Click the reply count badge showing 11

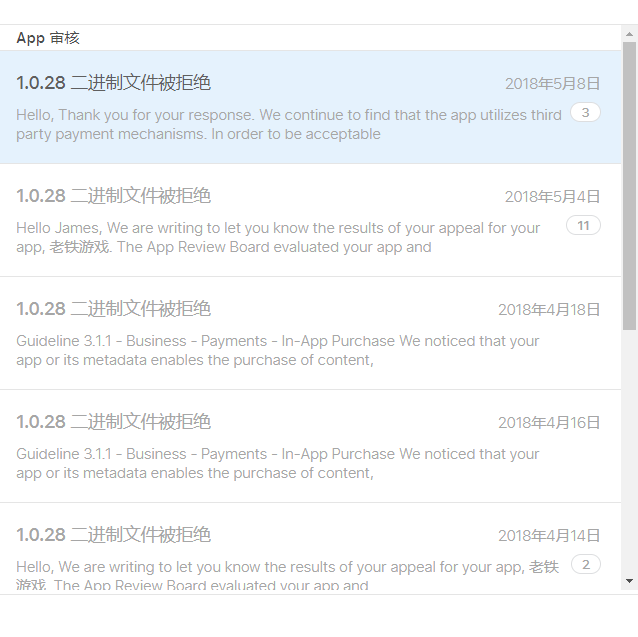pos(583,225)
